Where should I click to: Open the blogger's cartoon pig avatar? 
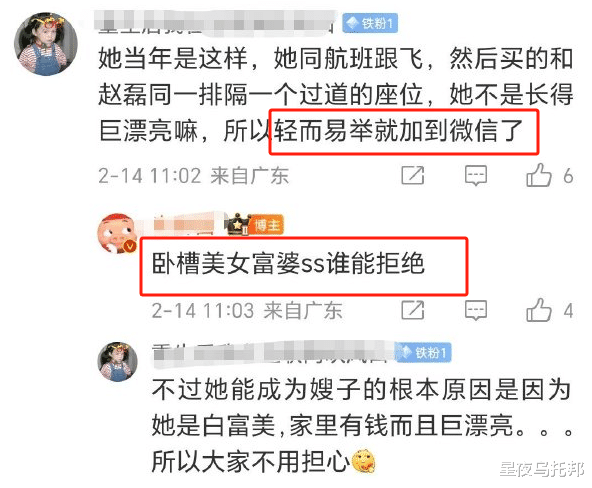point(117,233)
